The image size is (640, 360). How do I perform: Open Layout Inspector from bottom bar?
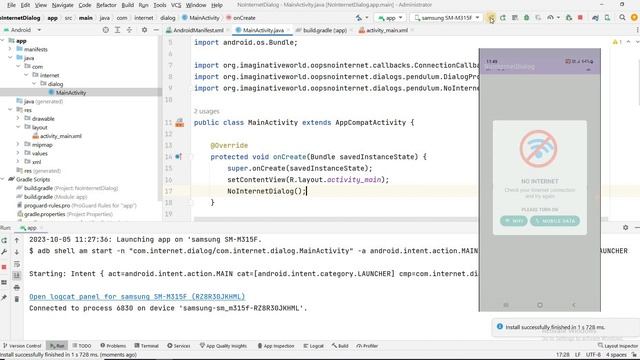click(x=618, y=346)
